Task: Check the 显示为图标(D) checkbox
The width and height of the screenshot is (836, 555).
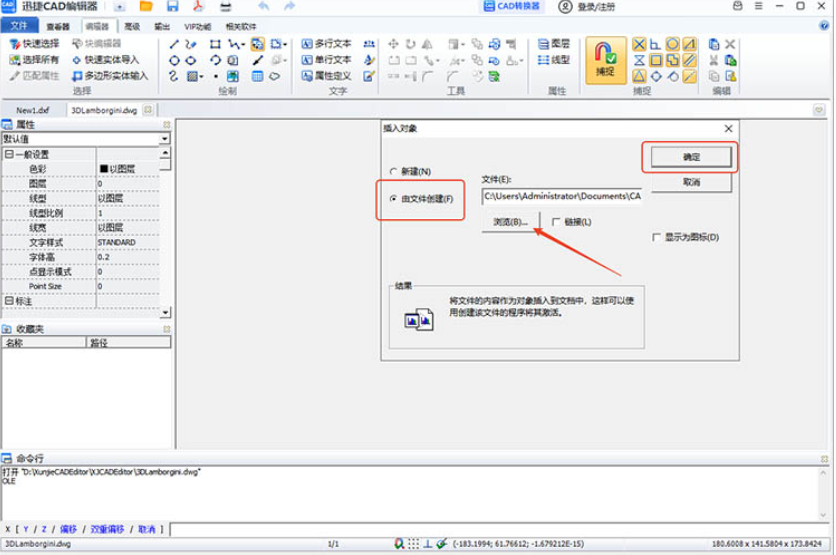Action: (656, 237)
